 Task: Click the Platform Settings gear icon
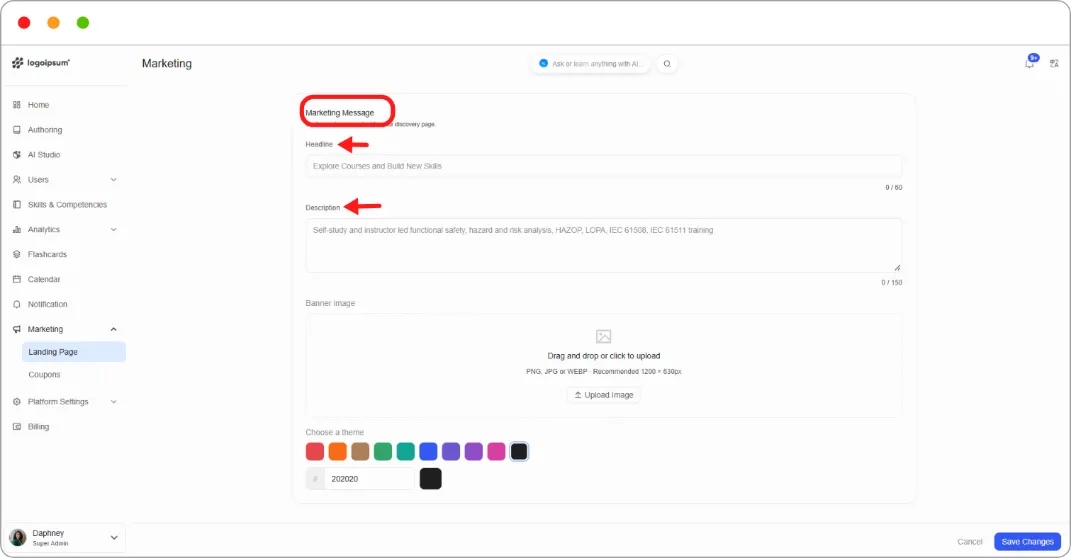tap(17, 402)
